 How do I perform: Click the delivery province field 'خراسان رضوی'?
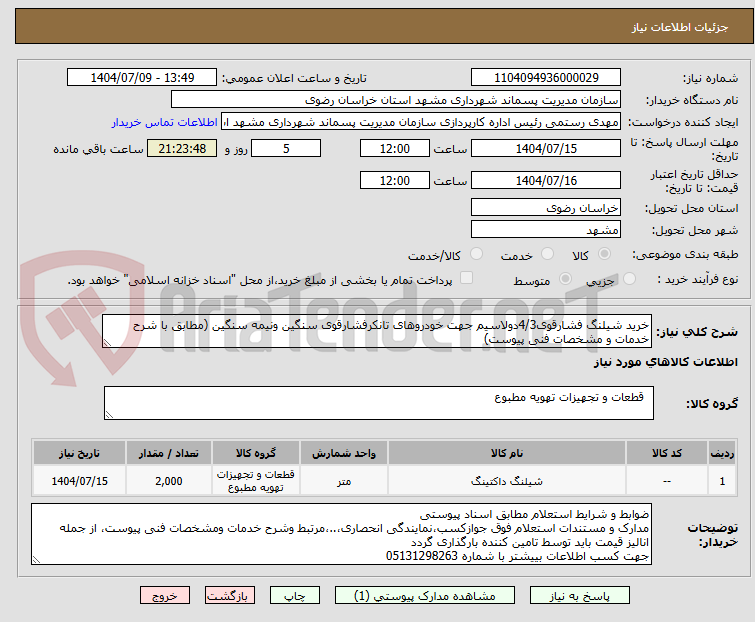coord(546,207)
